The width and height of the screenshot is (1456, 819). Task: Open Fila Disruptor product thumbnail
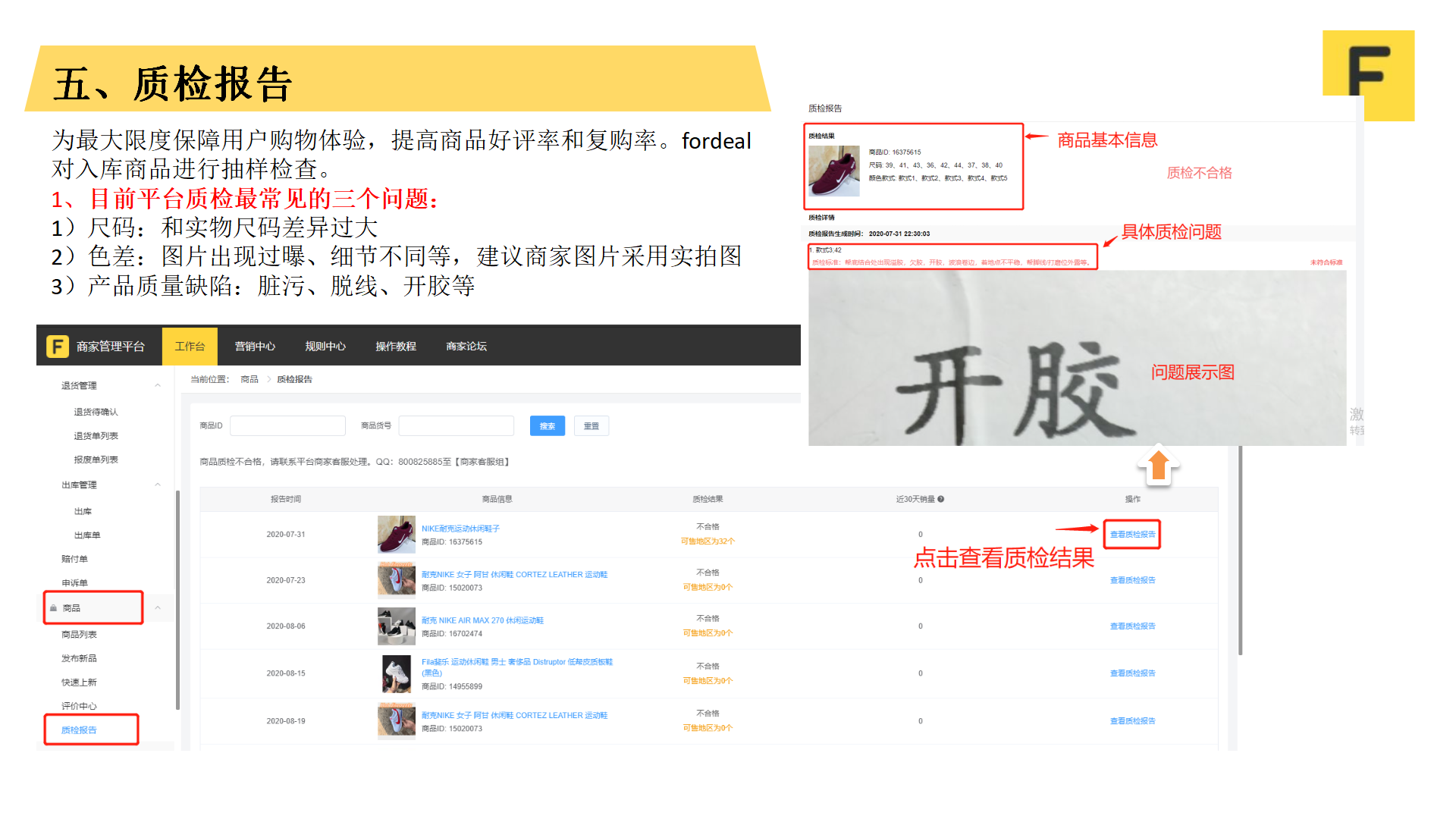397,673
